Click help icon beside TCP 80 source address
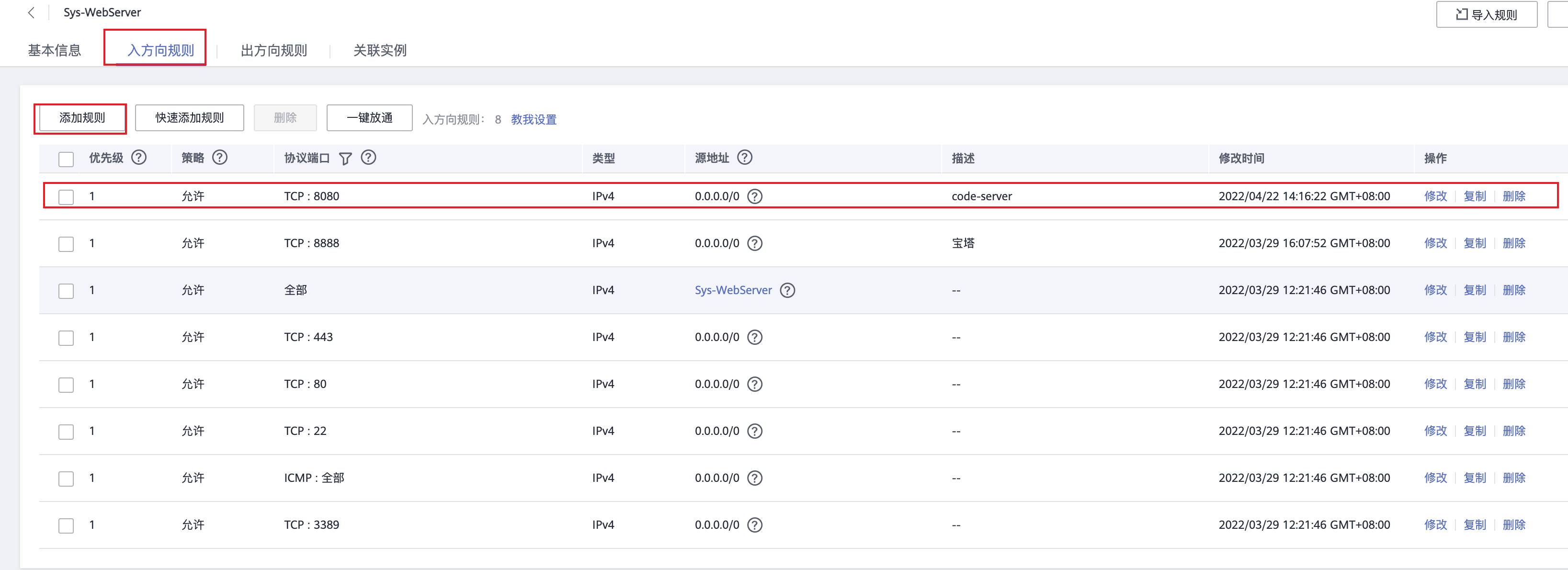 click(x=755, y=384)
